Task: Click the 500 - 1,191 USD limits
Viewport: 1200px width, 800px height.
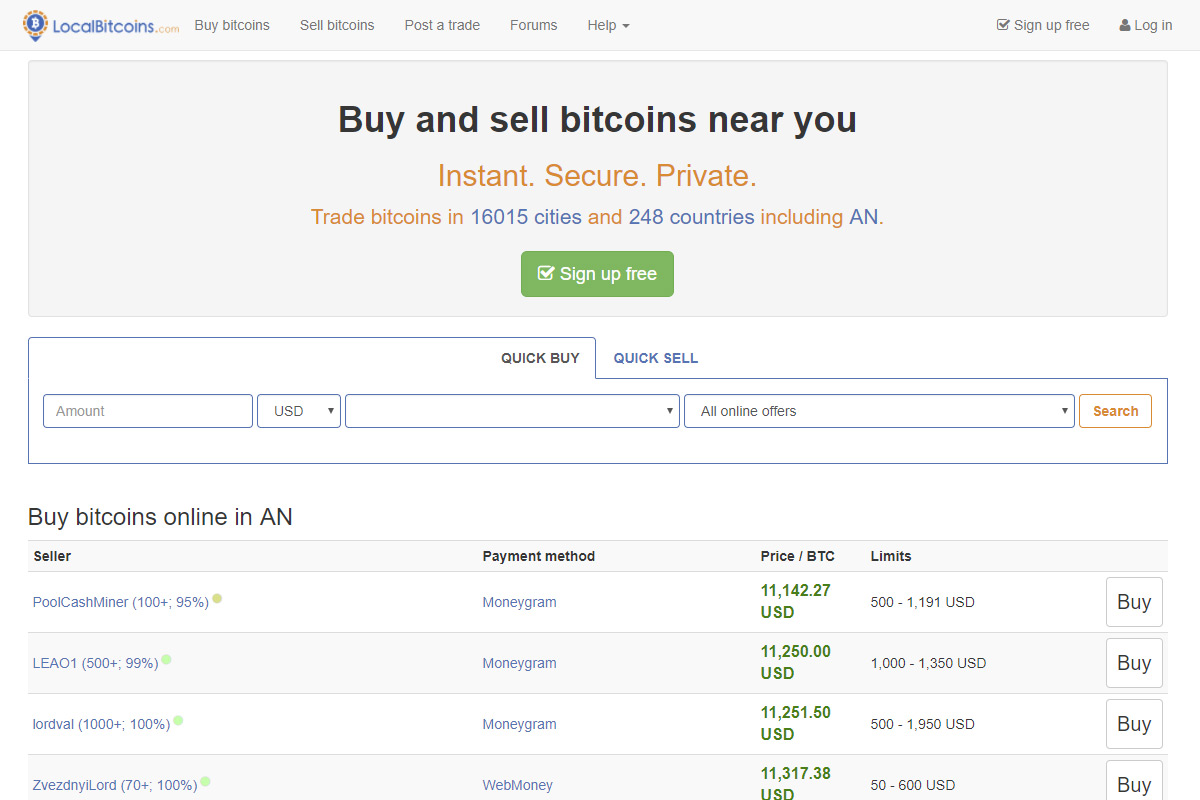Action: [922, 602]
